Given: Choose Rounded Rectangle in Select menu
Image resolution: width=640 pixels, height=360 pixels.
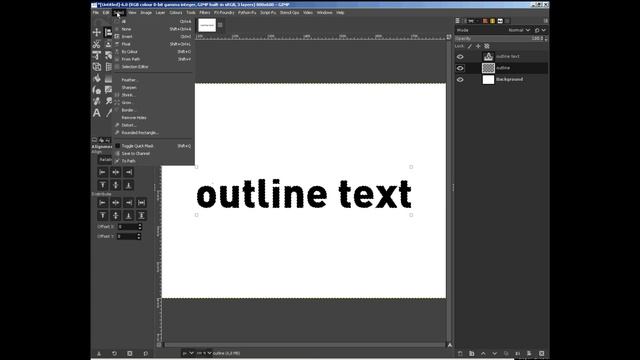Looking at the screenshot, I should (x=153, y=133).
